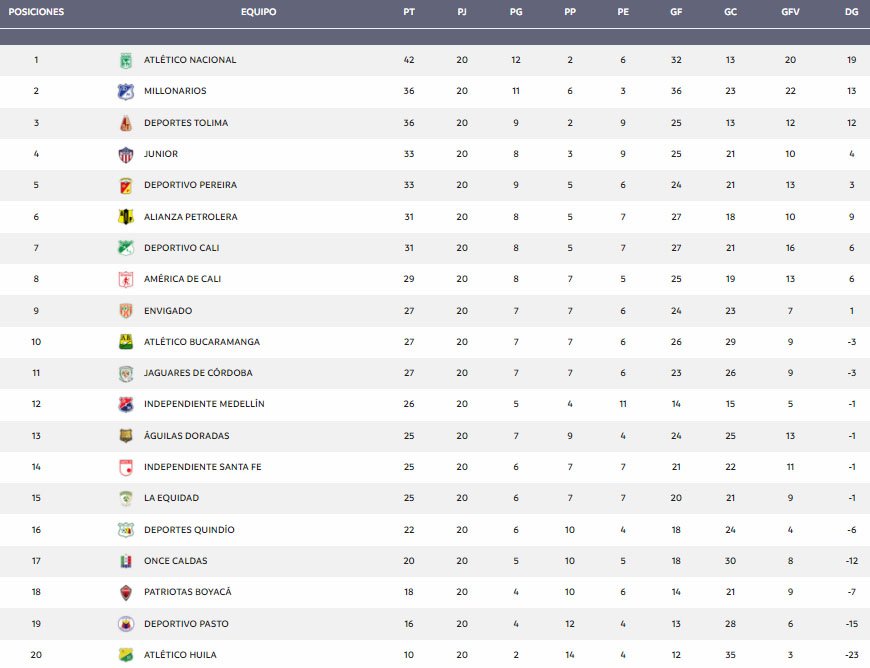
Task: Click the Alianza Petrolera yellow-black crest
Action: [x=126, y=216]
